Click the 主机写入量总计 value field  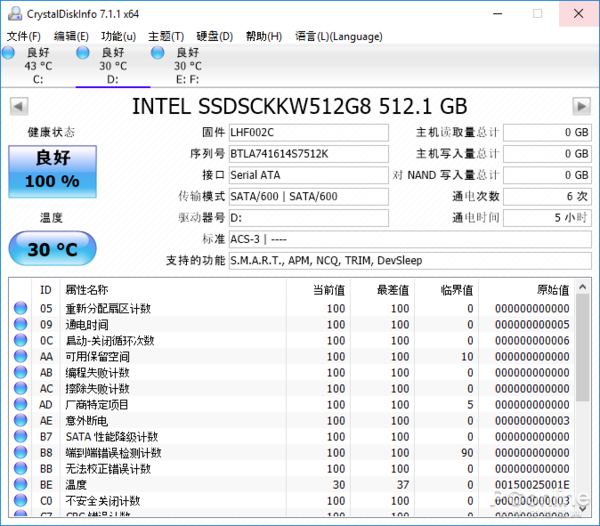tap(547, 154)
